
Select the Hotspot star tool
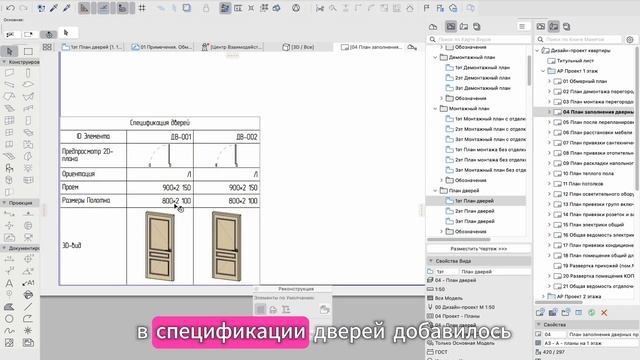pyautogui.click(x=28, y=330)
